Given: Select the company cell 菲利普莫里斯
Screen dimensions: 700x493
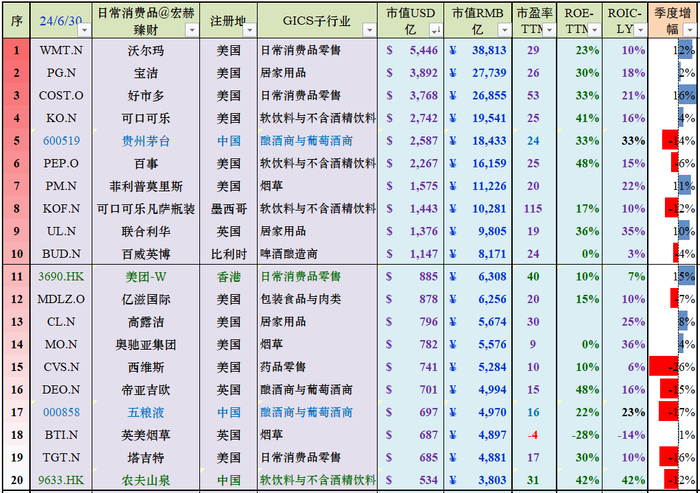Looking at the screenshot, I should 146,186.
